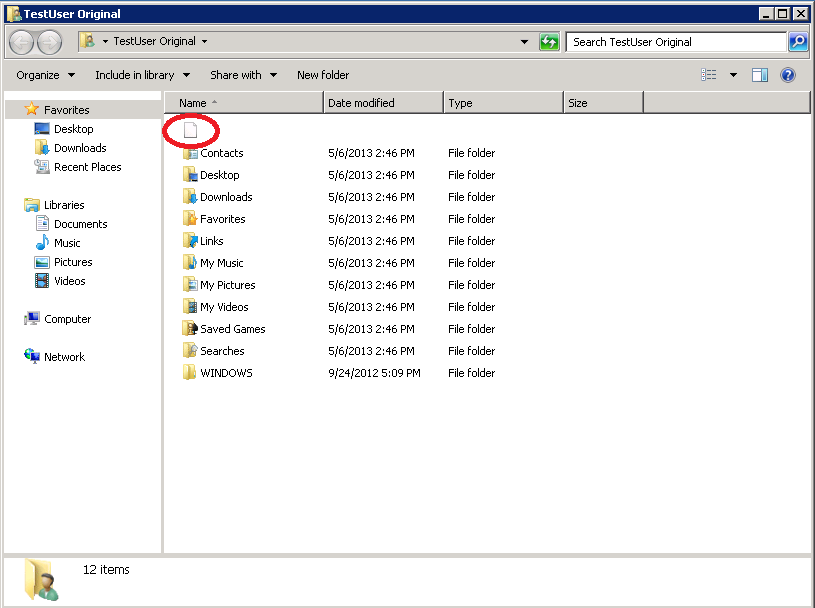Viewport: 815px width, 608px height.
Task: Select the My Pictures folder icon
Action: 191,285
